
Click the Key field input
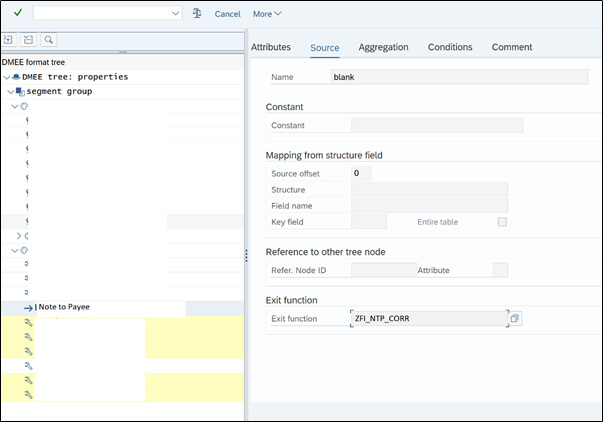tap(369, 222)
